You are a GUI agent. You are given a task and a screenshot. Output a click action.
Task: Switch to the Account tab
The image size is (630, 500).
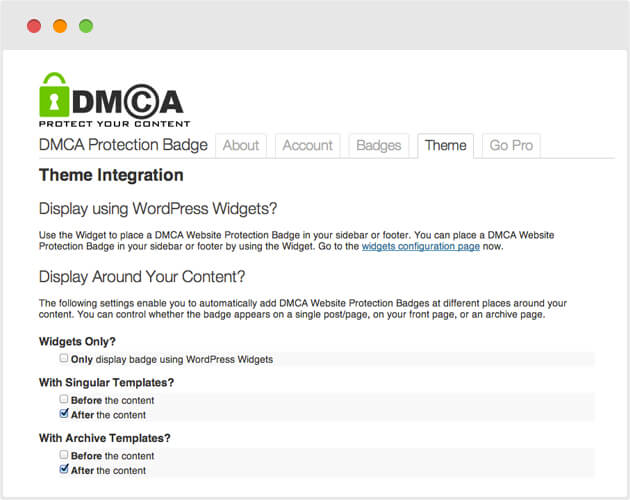point(307,145)
